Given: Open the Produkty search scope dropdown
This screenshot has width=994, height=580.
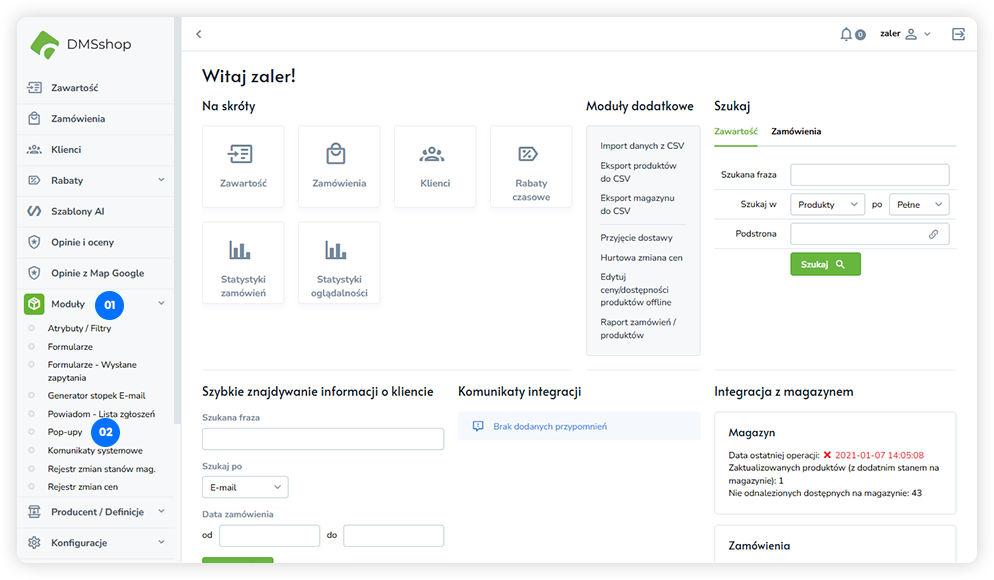Looking at the screenshot, I should [x=827, y=204].
